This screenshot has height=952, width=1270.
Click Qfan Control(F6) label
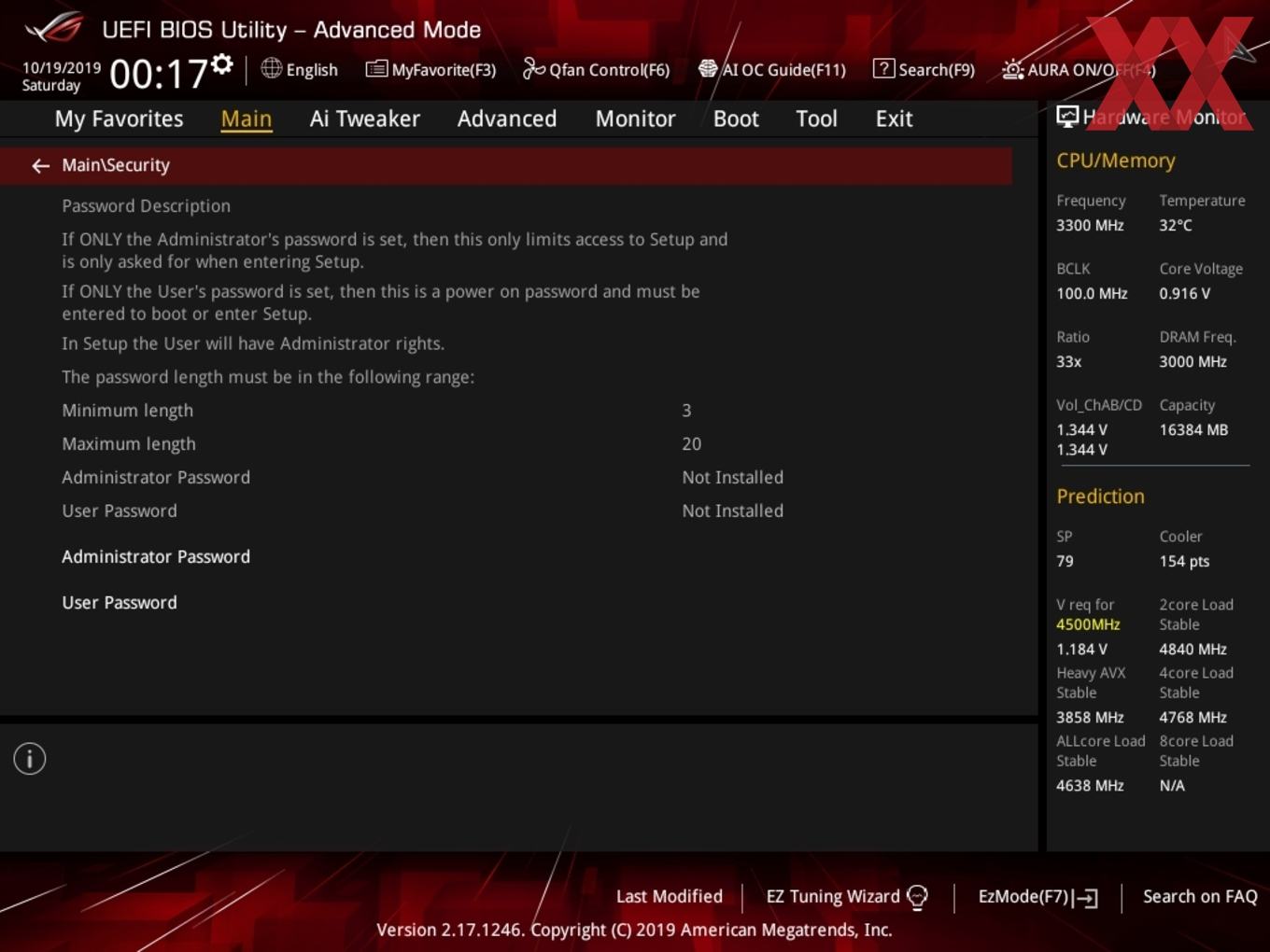point(609,70)
